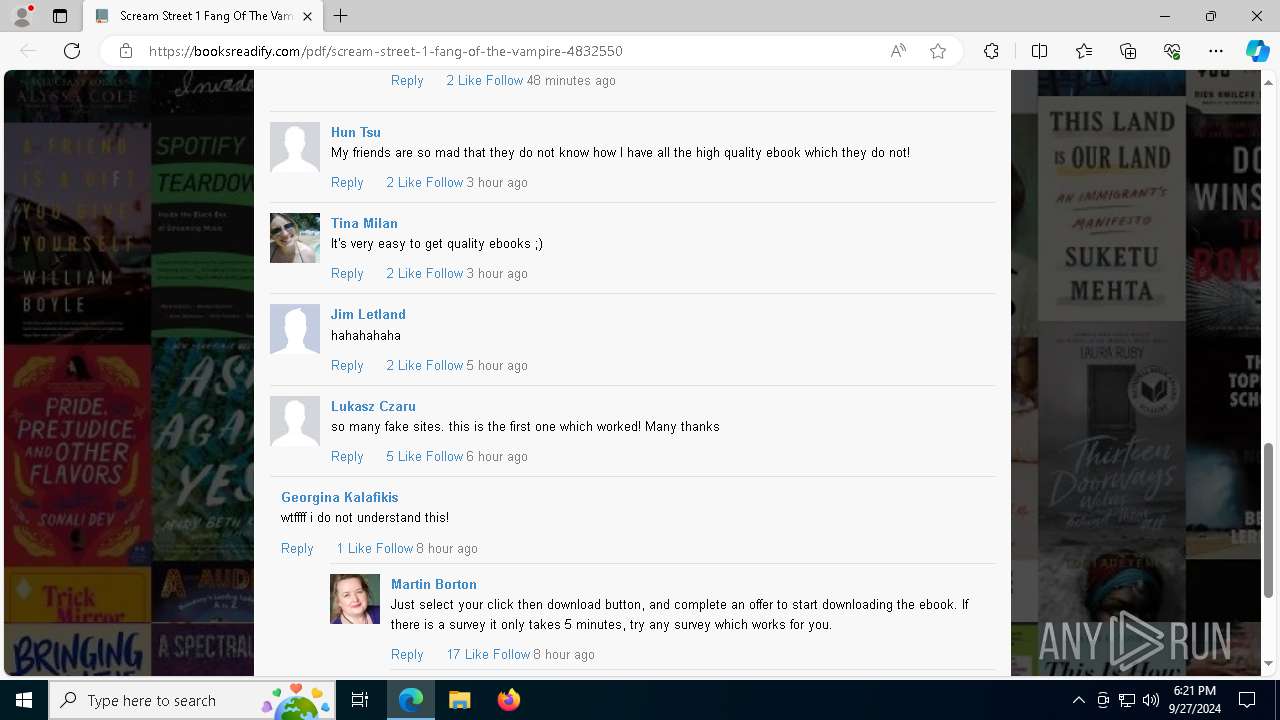Click the browser profile icon
The image size is (1280, 720).
[x=22, y=16]
